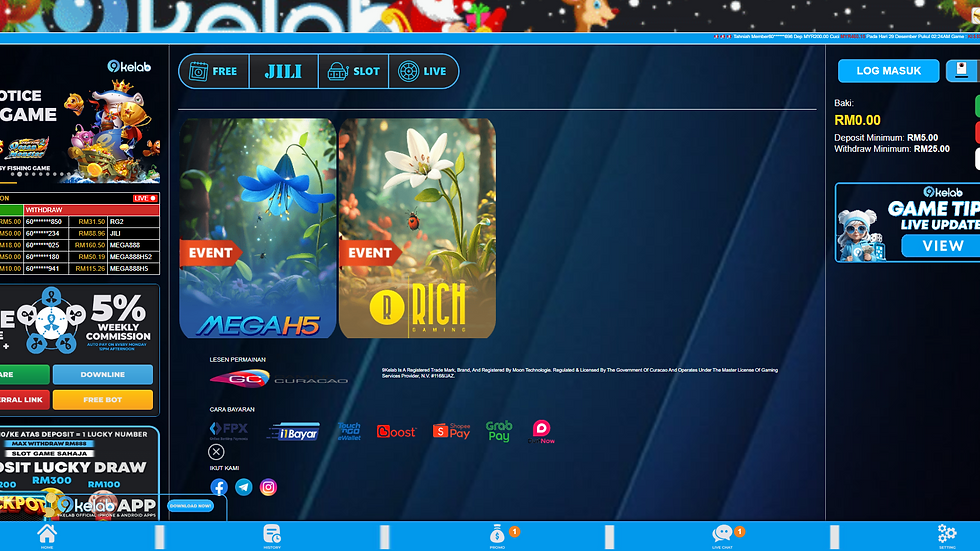Open the MEGAH5 event game card
Screen dimensions: 980x551
pos(258,228)
